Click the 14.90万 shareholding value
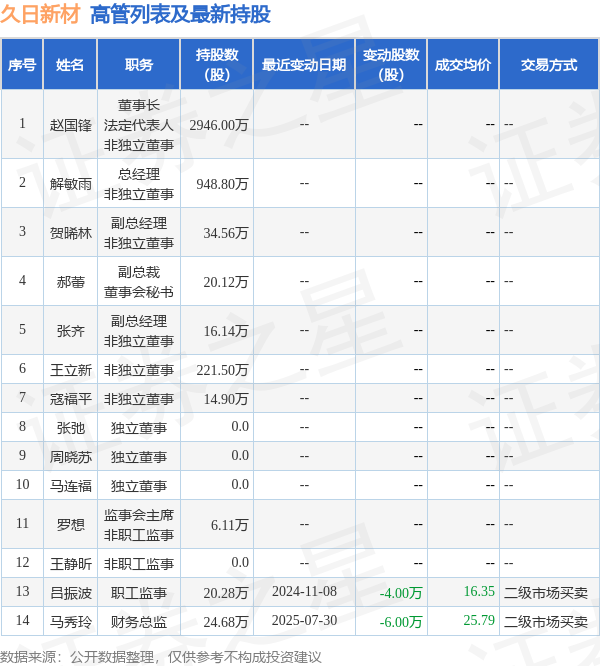This screenshot has width=600, height=666. point(225,399)
